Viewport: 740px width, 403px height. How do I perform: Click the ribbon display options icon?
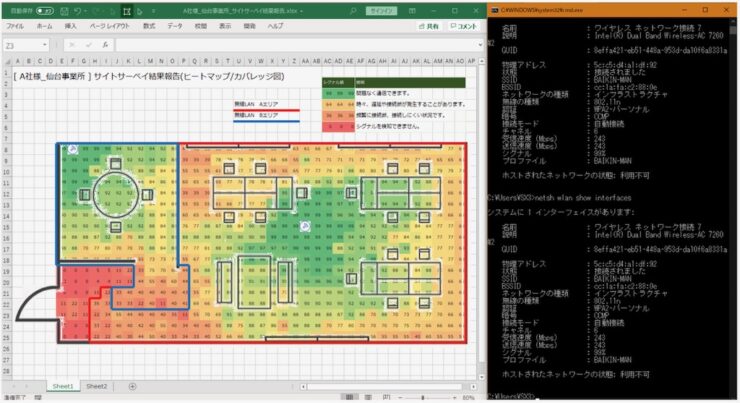pos(414,9)
